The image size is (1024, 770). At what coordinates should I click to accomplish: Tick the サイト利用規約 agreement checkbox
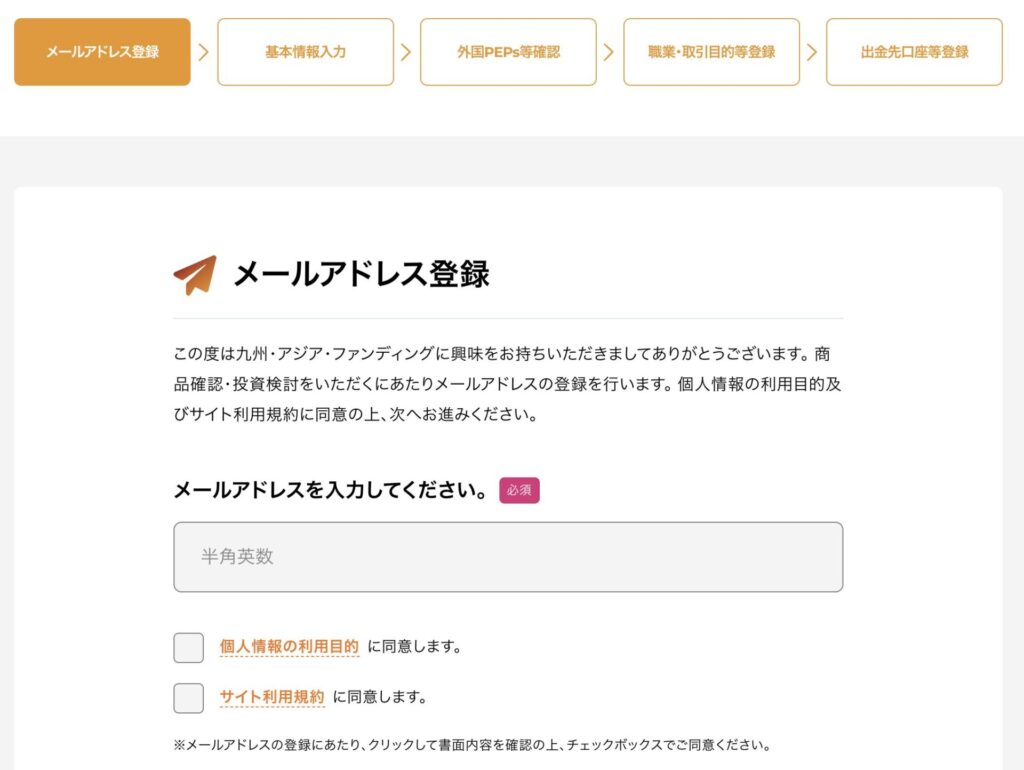pyautogui.click(x=188, y=698)
